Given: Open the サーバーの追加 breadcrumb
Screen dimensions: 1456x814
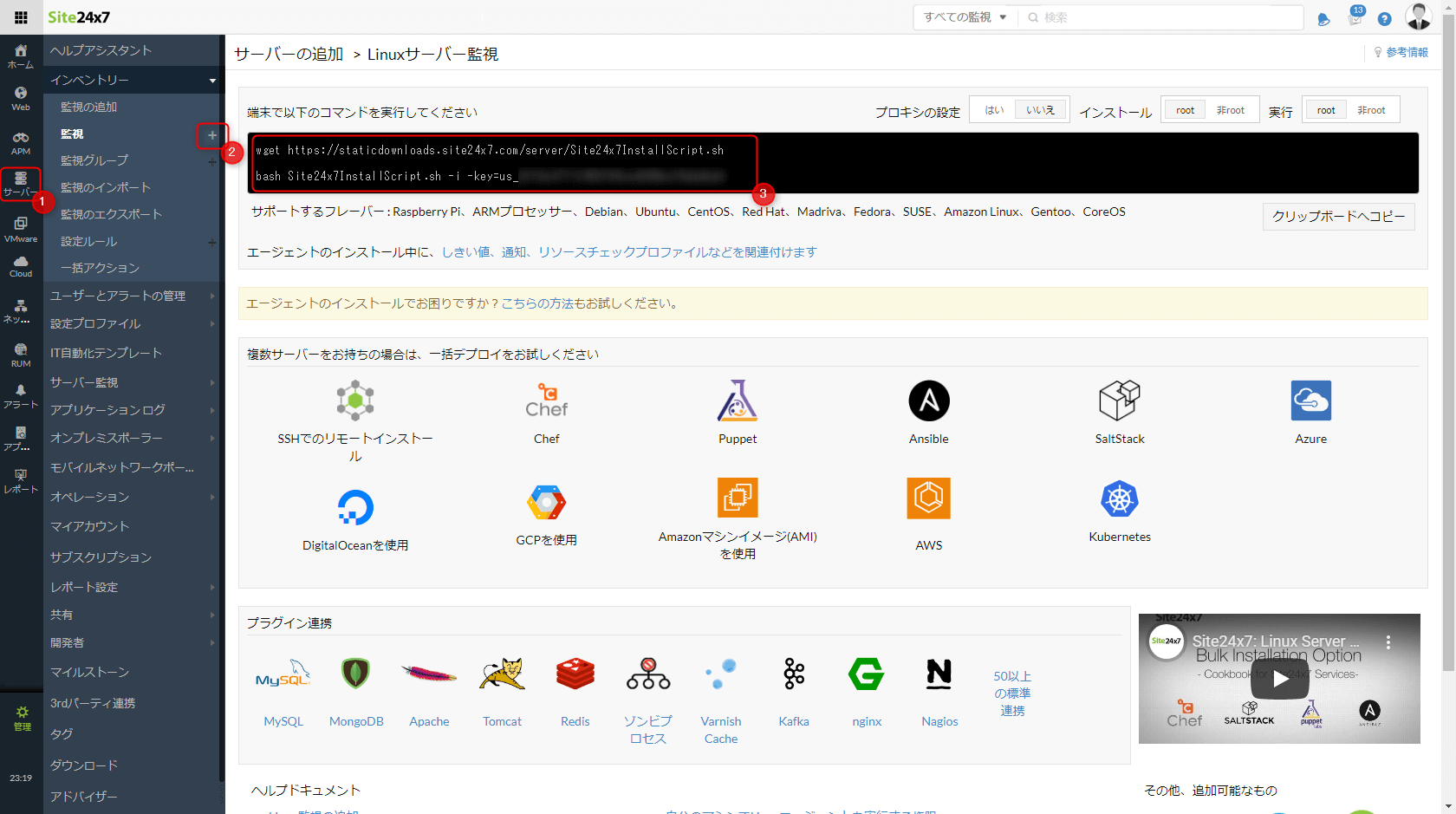Looking at the screenshot, I should click(x=289, y=54).
